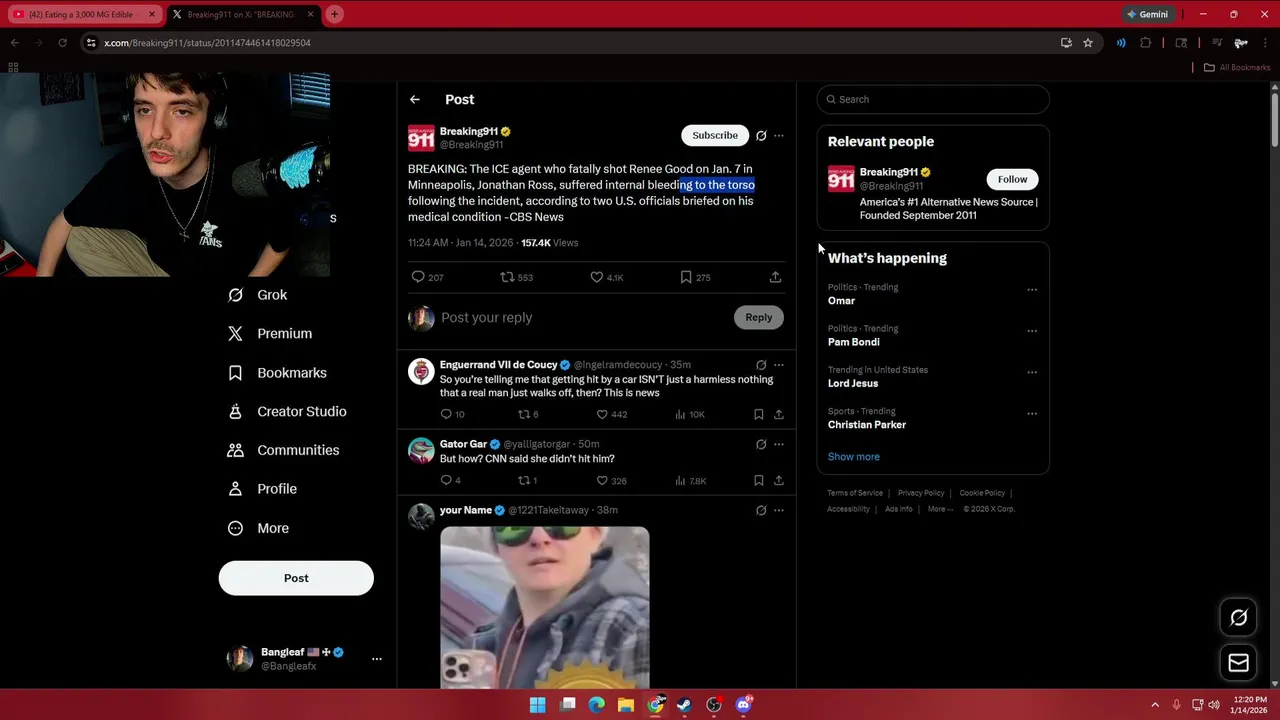Bookmark Enguerrand VII de Coucy's reply
1280x720 pixels.
(x=758, y=414)
